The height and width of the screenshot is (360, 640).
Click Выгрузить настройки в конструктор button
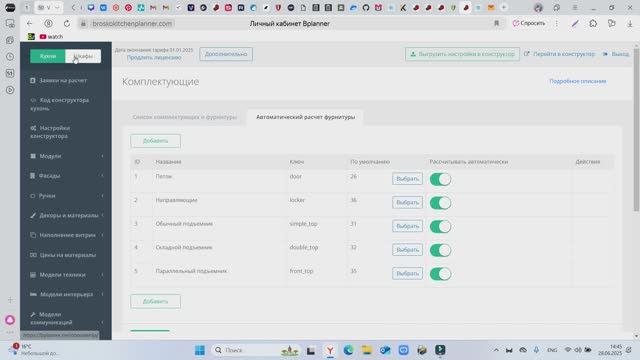[462, 54]
